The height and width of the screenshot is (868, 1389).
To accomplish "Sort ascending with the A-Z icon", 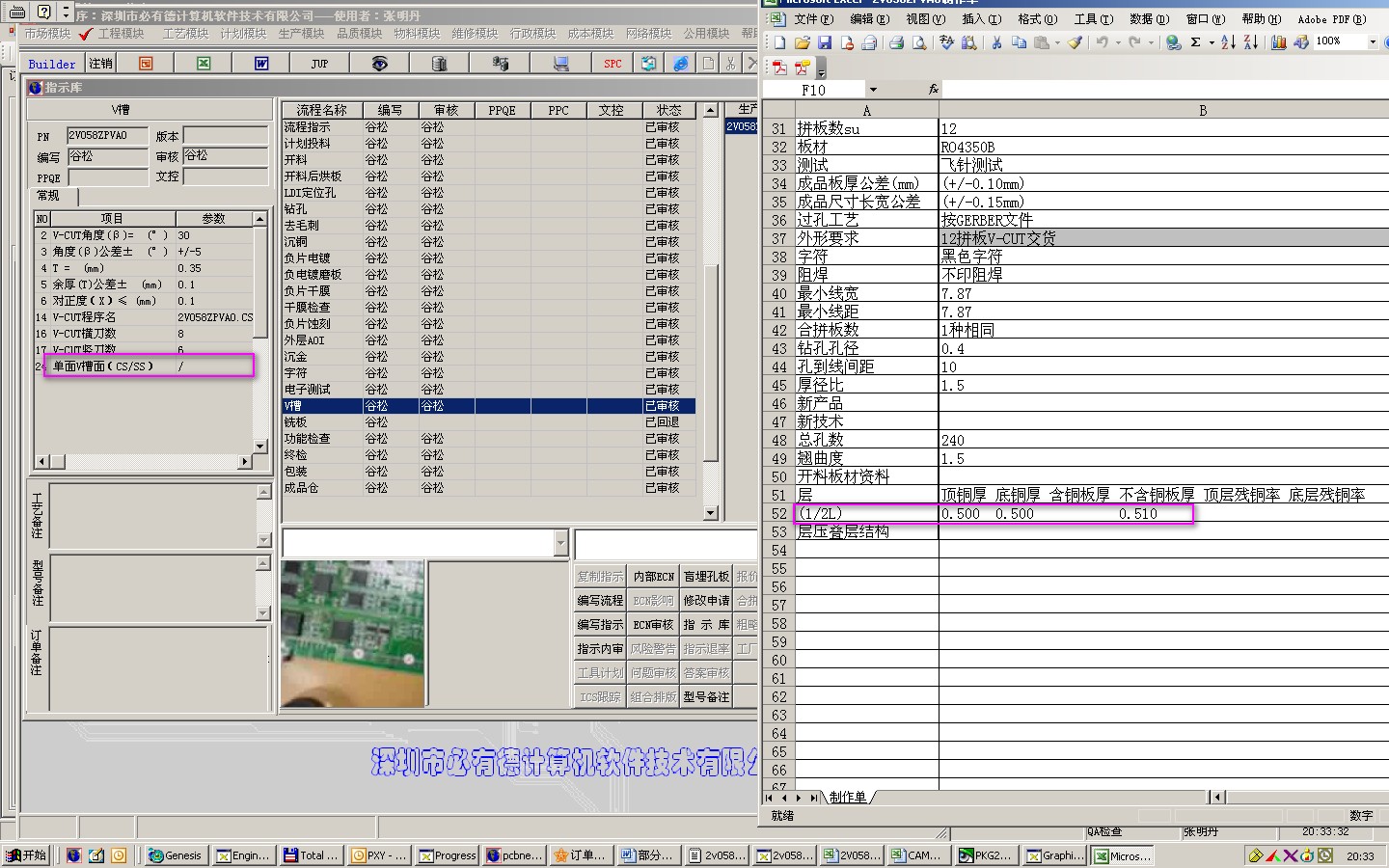I will 1228,42.
